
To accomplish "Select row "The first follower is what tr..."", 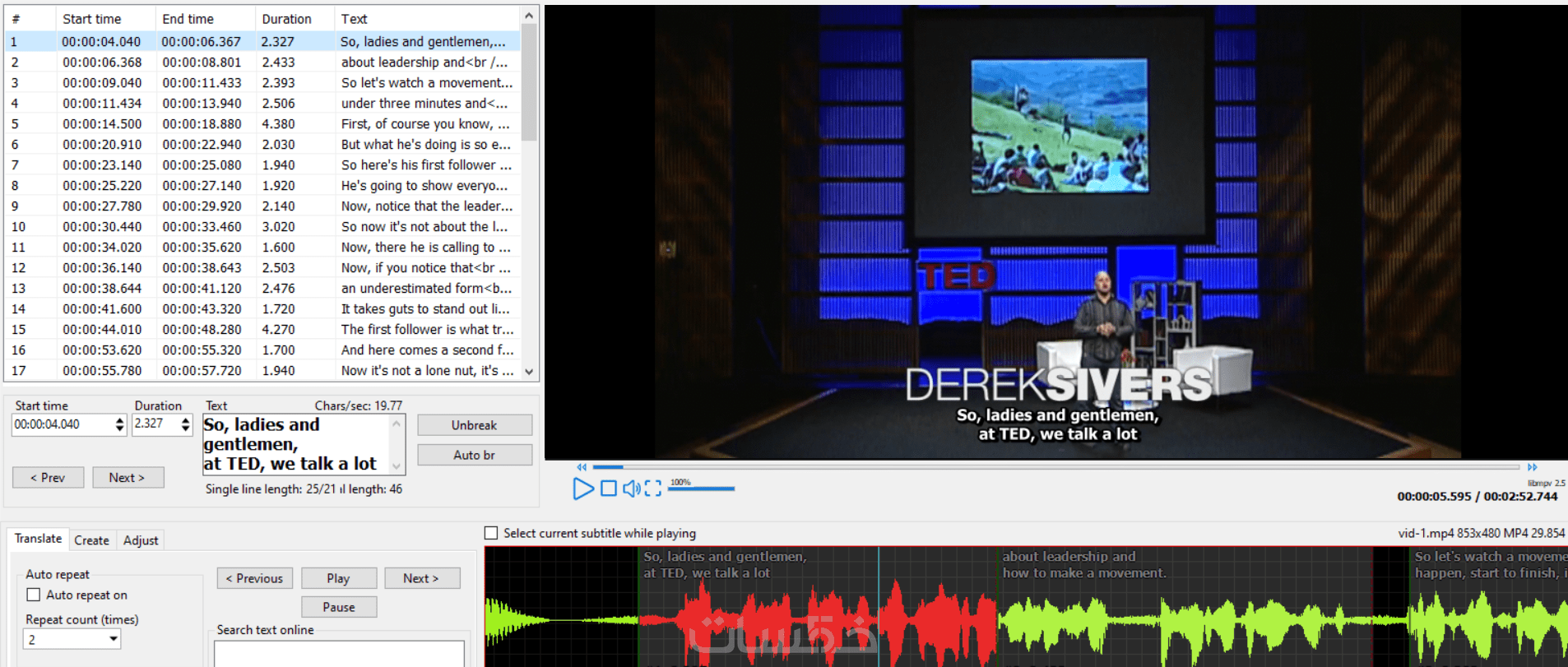I will click(x=263, y=329).
